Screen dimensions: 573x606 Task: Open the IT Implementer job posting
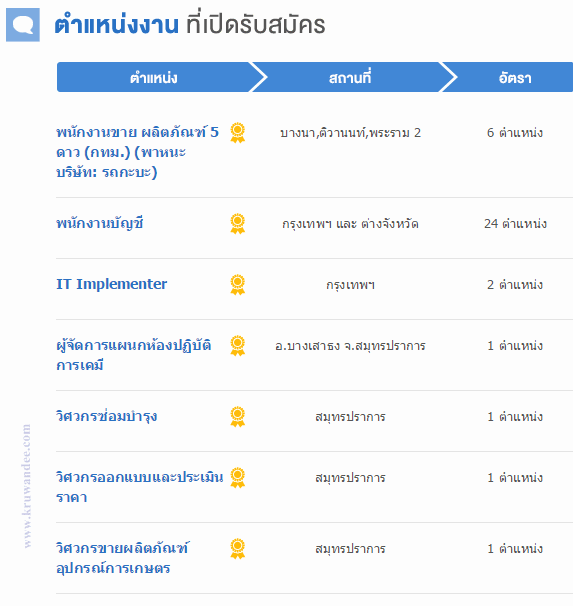[112, 284]
